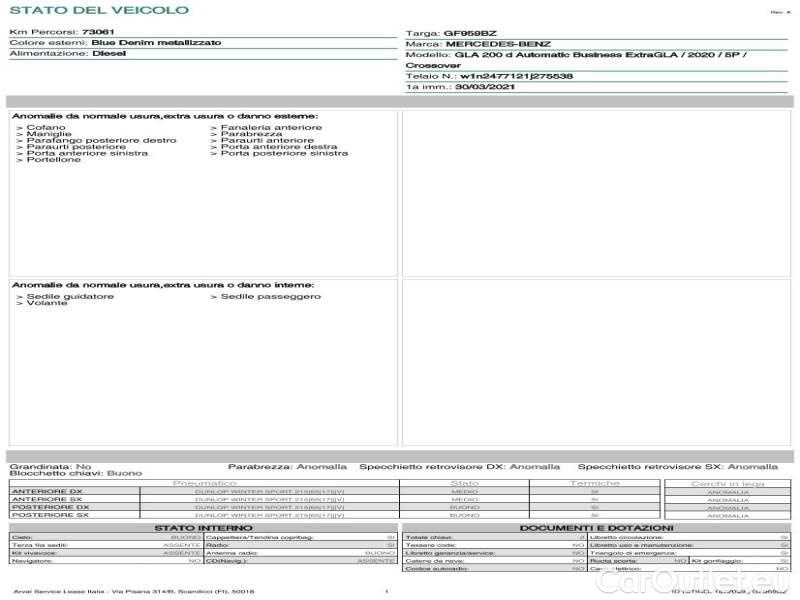The height and width of the screenshot is (600, 800).
Task: Select the "ANTERIORE DX" tyre row label
Action: tap(47, 491)
